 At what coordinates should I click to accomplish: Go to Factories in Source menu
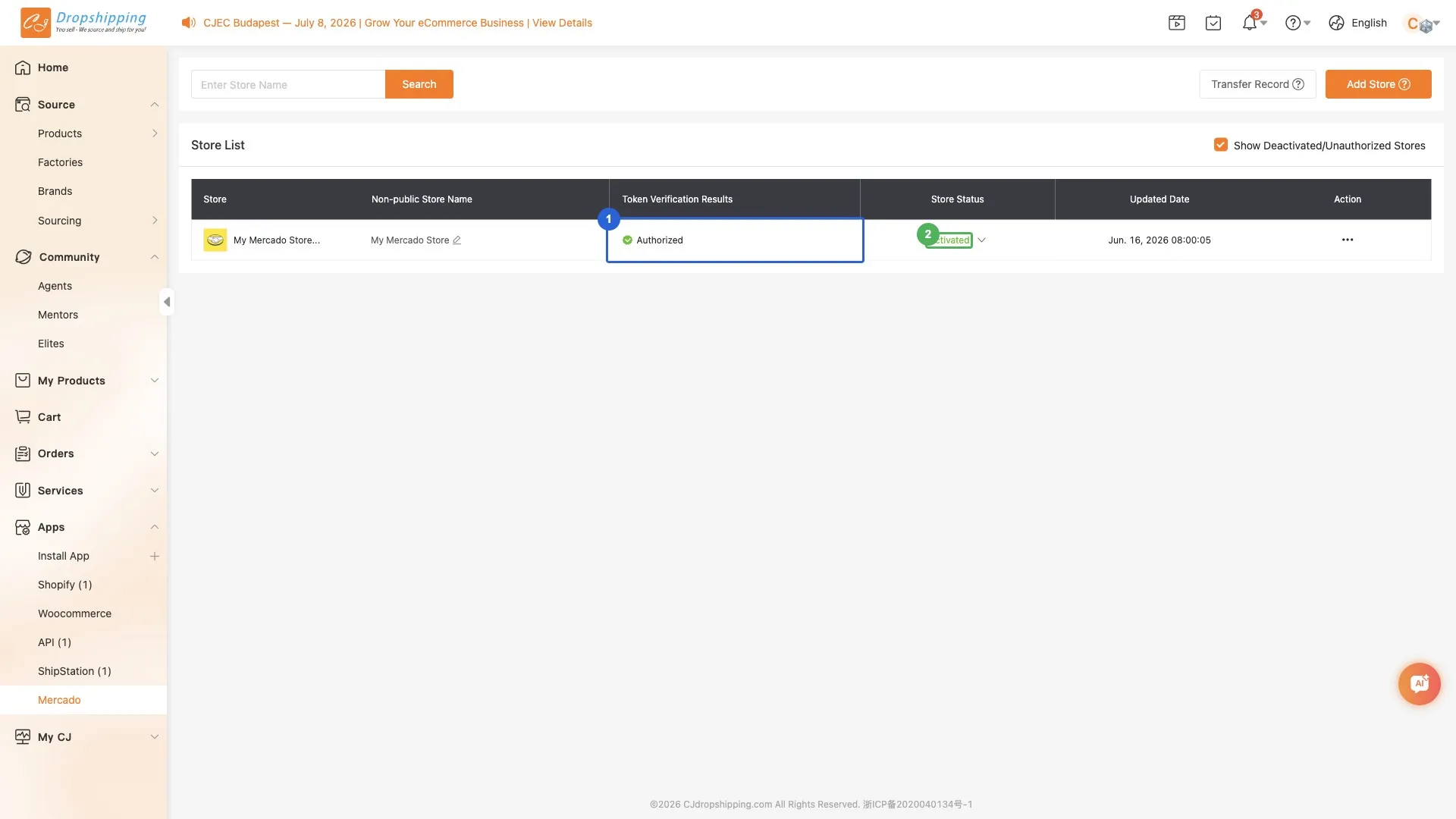click(x=60, y=162)
